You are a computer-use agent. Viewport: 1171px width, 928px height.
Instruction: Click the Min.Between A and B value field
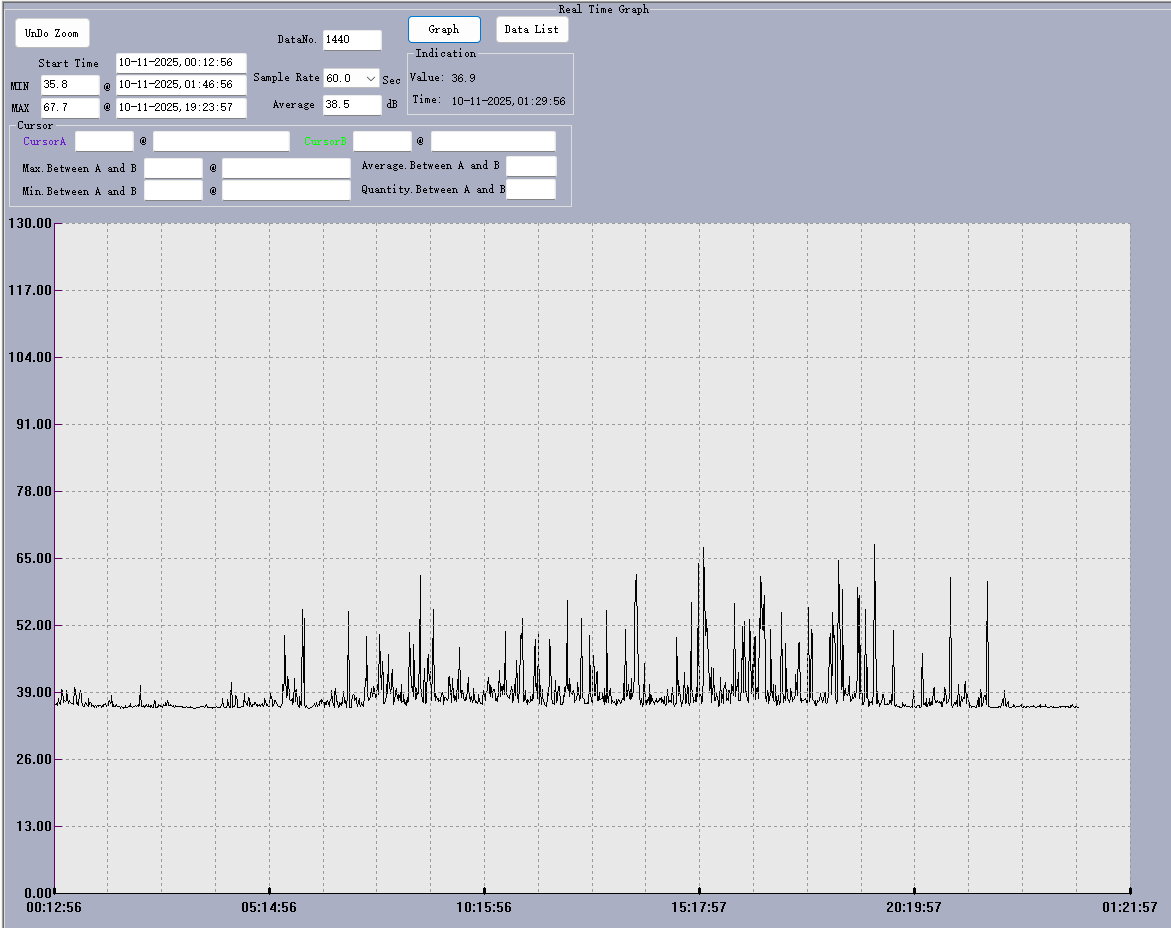pos(173,190)
